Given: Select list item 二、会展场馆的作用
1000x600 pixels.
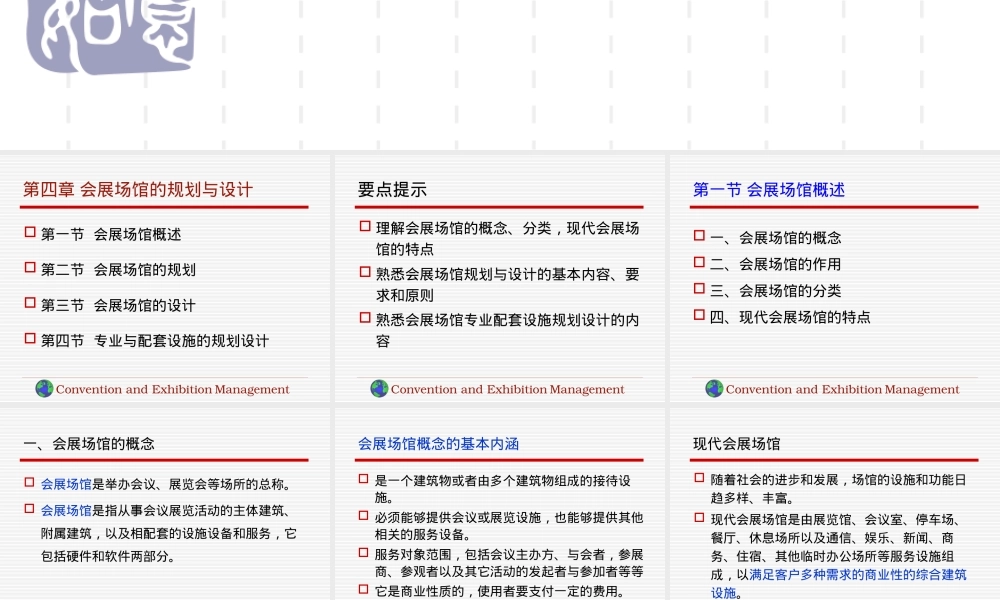Looking at the screenshot, I should click(776, 264).
